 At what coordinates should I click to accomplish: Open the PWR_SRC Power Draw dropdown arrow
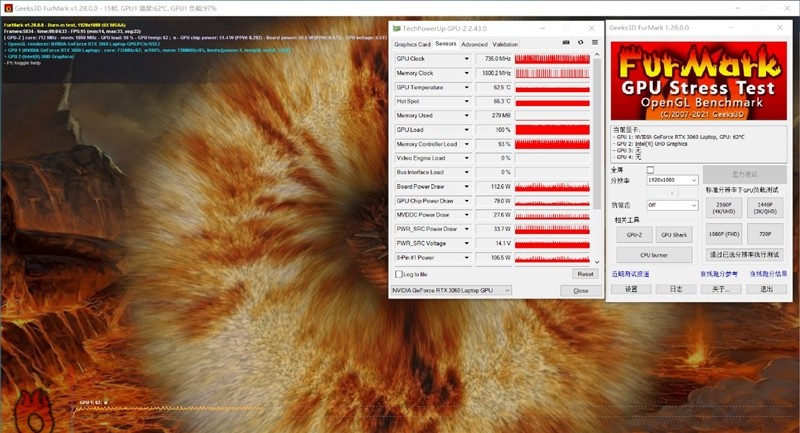466,229
